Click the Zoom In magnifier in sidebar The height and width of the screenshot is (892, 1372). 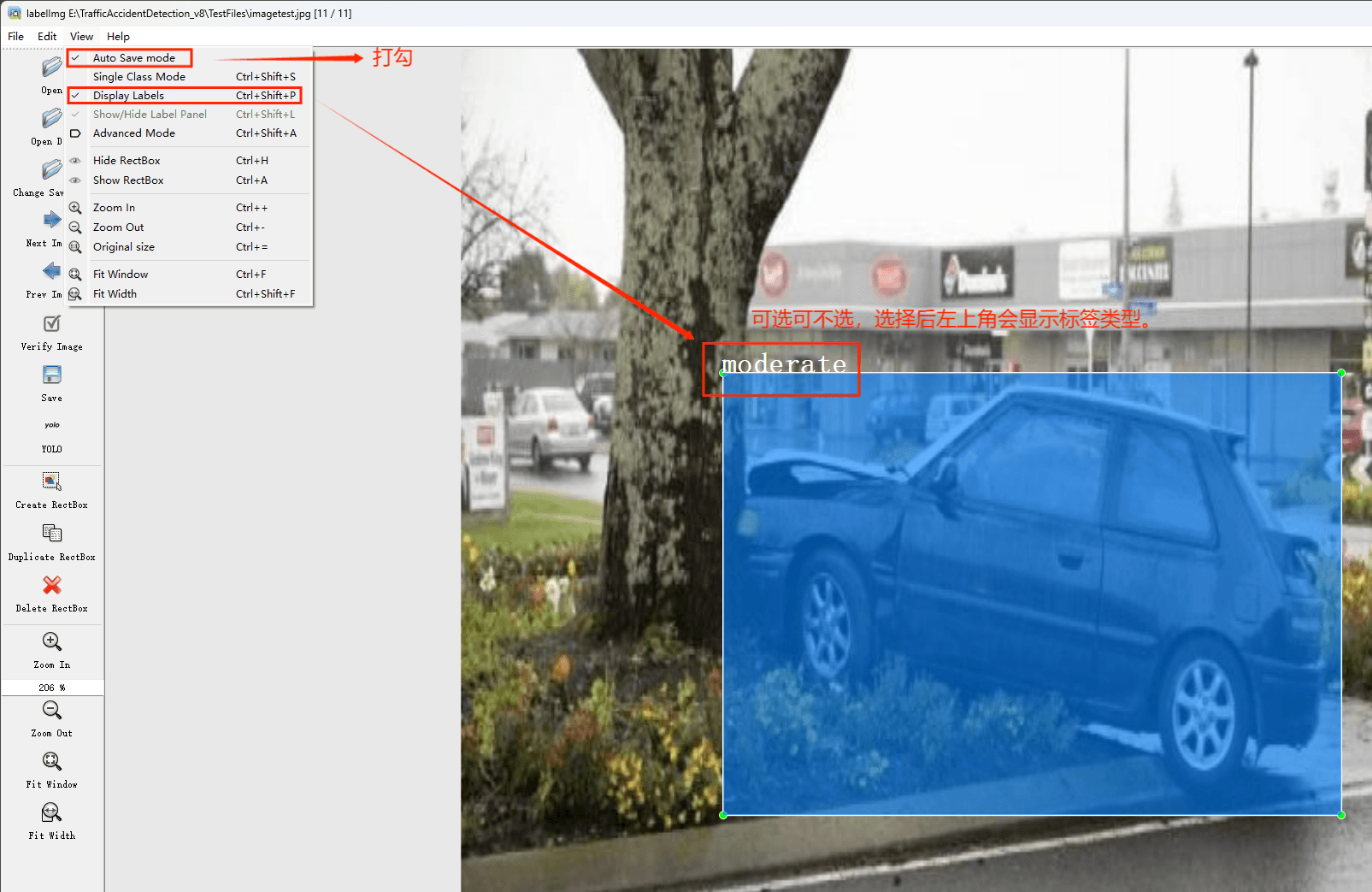click(51, 642)
